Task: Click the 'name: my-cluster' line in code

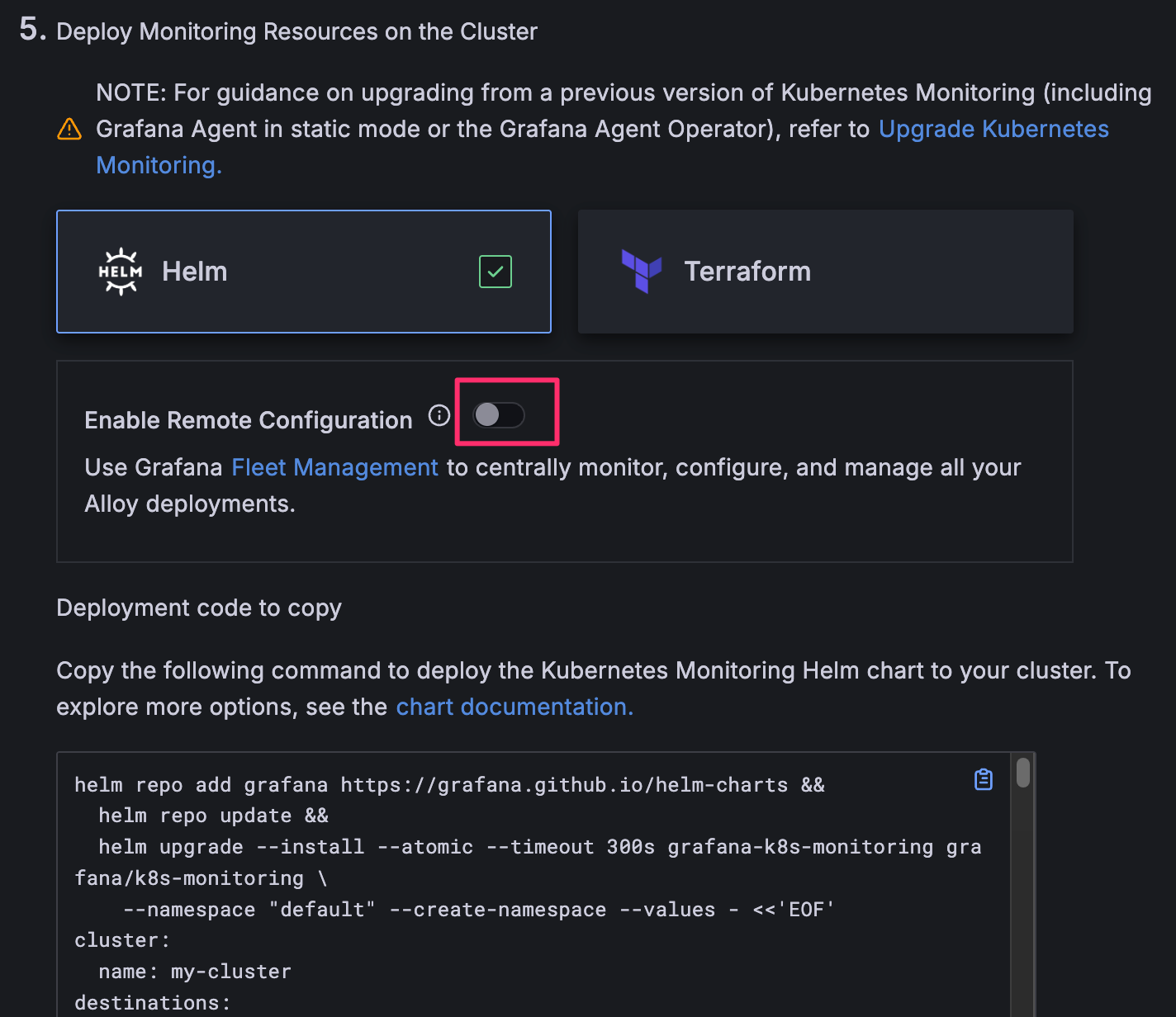Action: (194, 972)
